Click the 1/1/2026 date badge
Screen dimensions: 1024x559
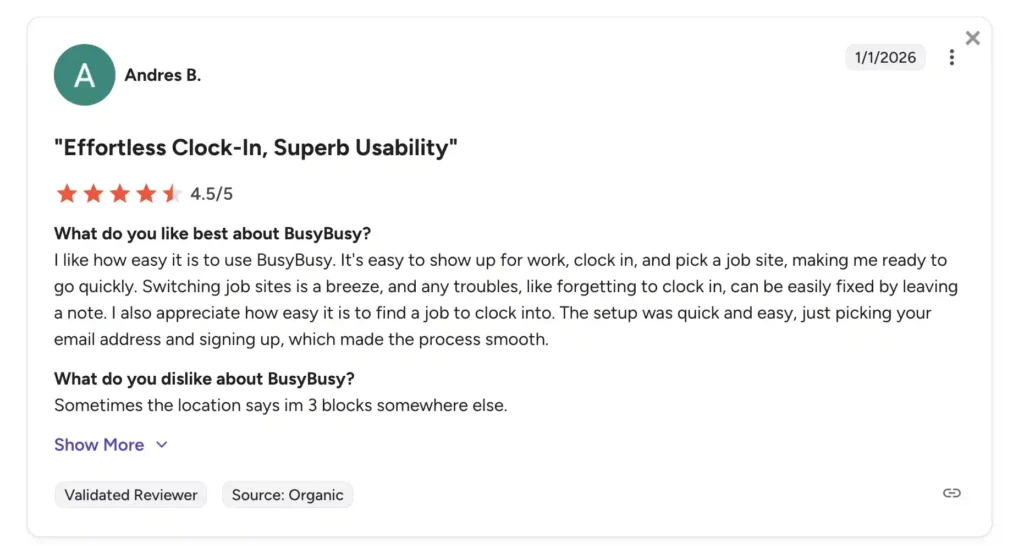click(x=885, y=57)
